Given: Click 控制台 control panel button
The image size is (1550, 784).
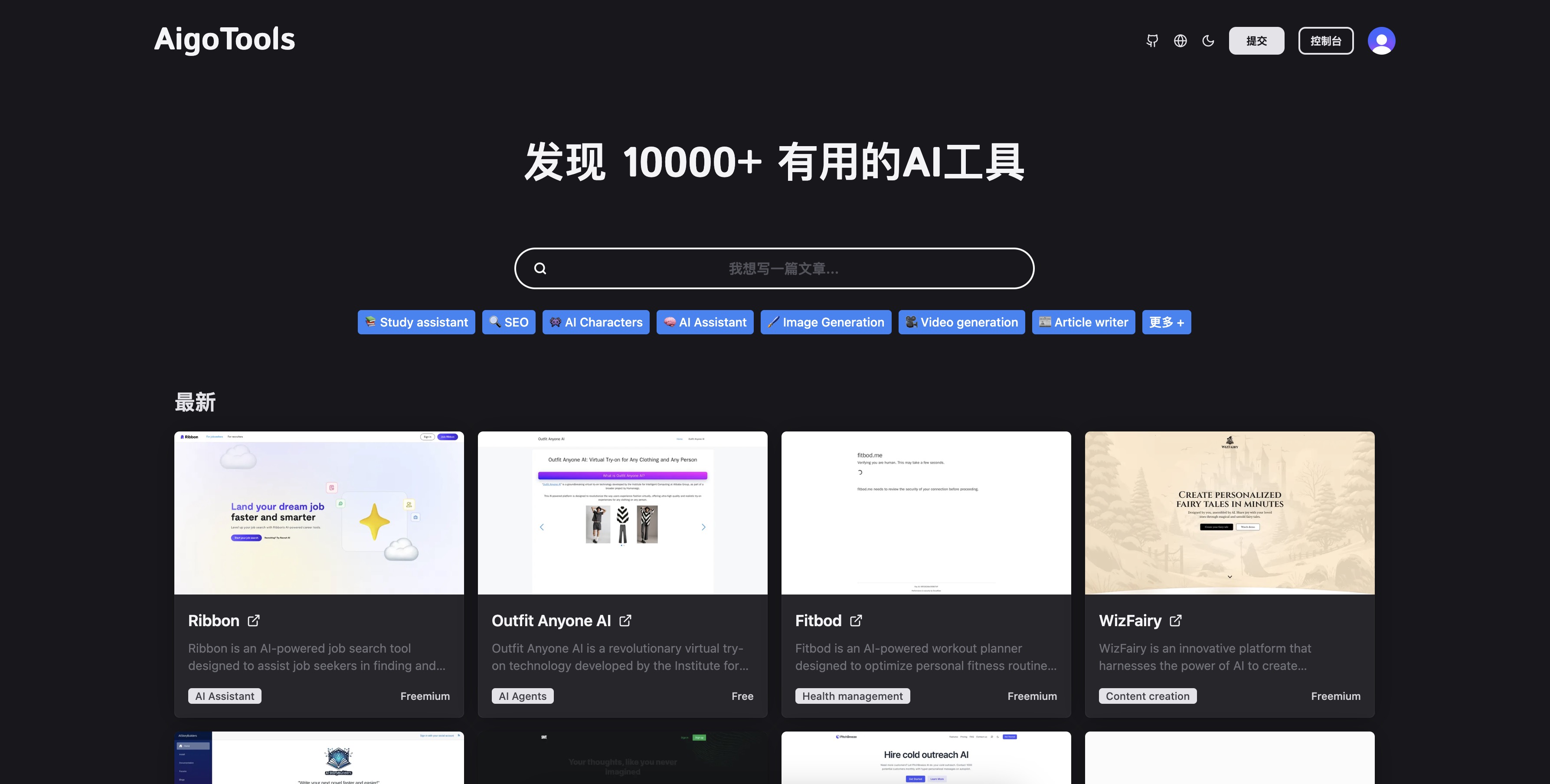Looking at the screenshot, I should (x=1325, y=40).
